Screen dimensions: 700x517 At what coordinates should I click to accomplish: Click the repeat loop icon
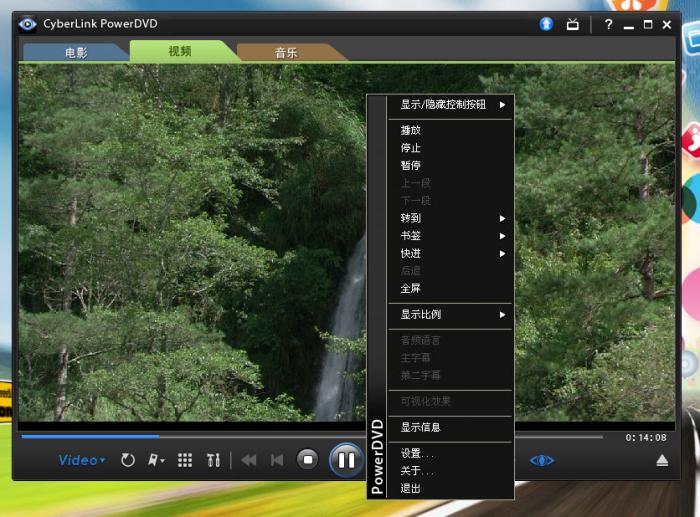click(128, 460)
